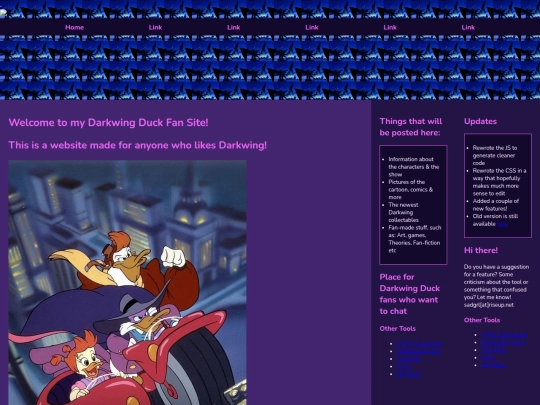Open HTML Cheatsheet link below fans chat heading
Screen dimensions: 540x405
click(x=419, y=343)
